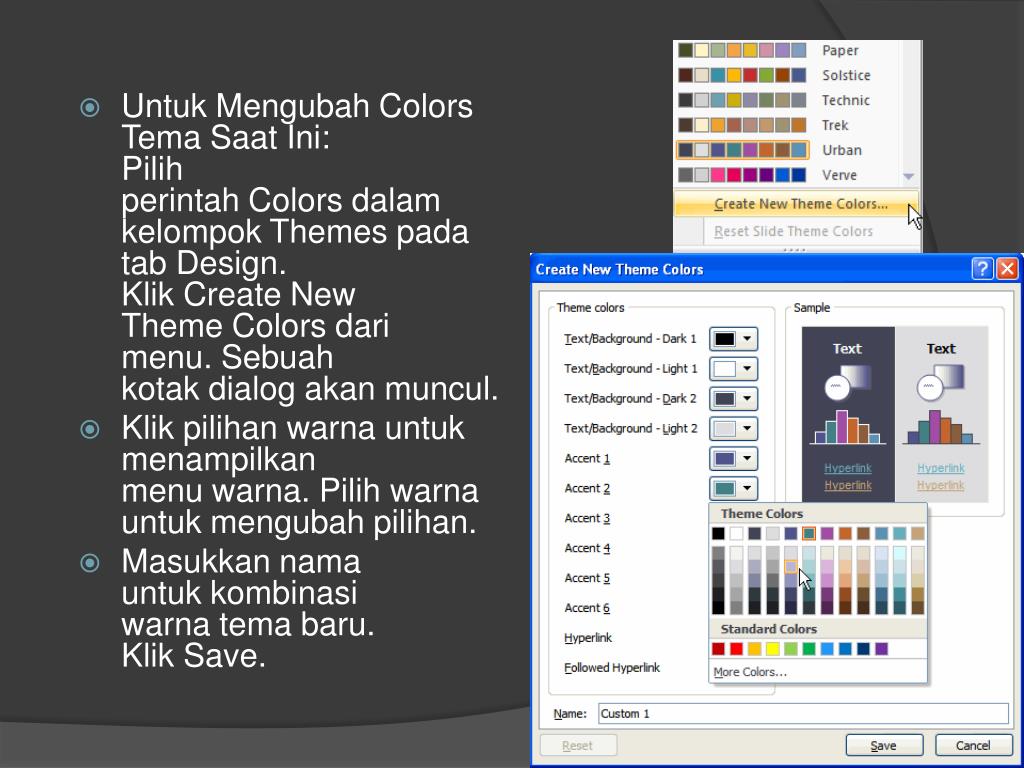
Task: Open Text/Background - Dark 1 color dropdown
Action: coord(733,339)
